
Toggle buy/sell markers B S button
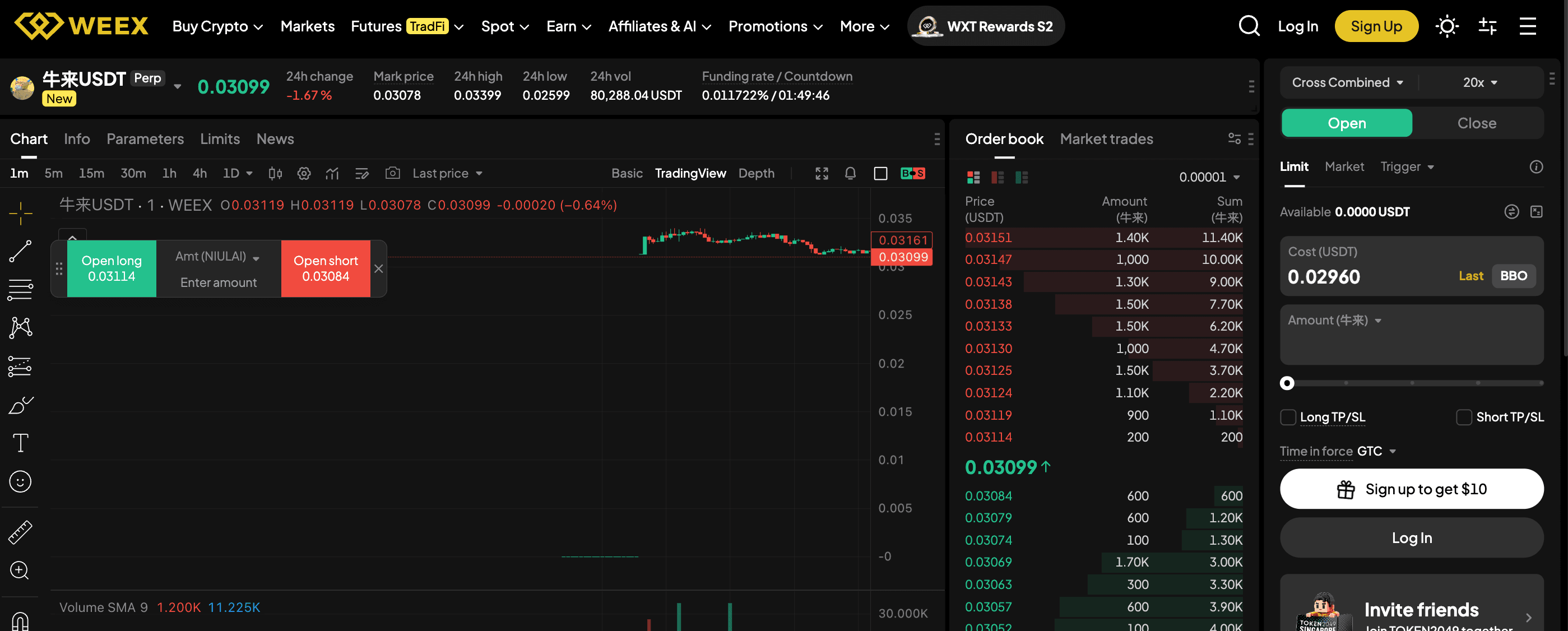pos(912,173)
